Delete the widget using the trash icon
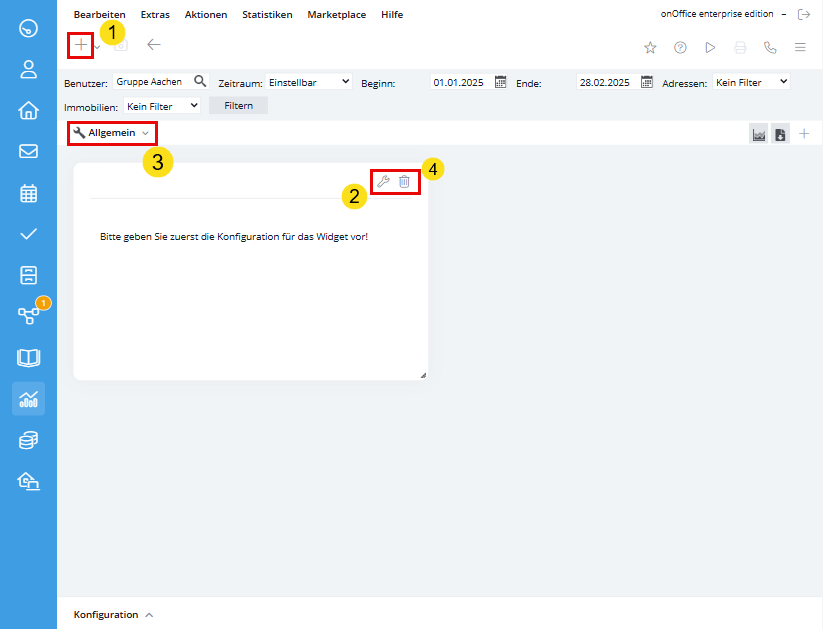823x629 pixels. [x=404, y=181]
